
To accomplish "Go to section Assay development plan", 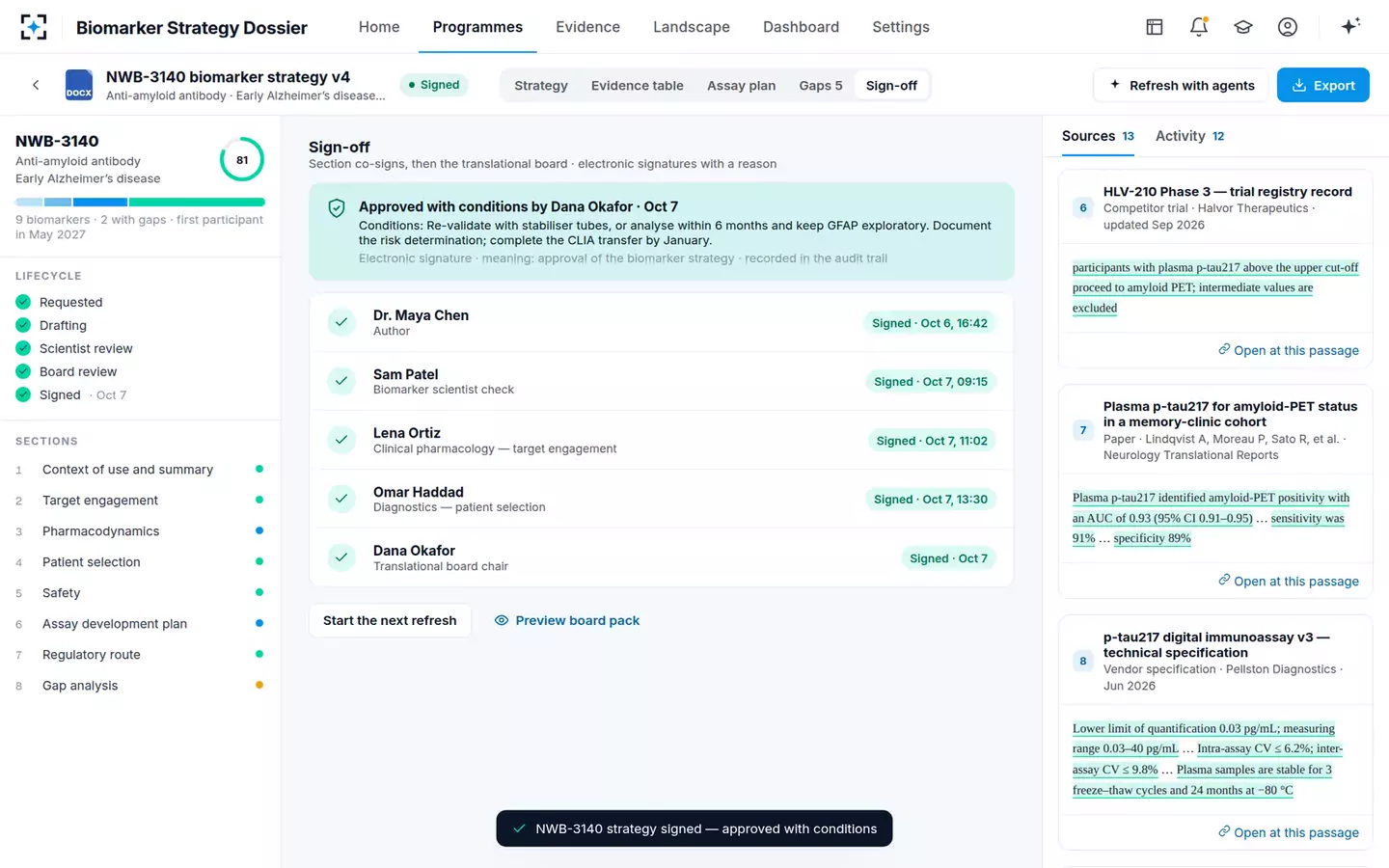I will [140, 624].
